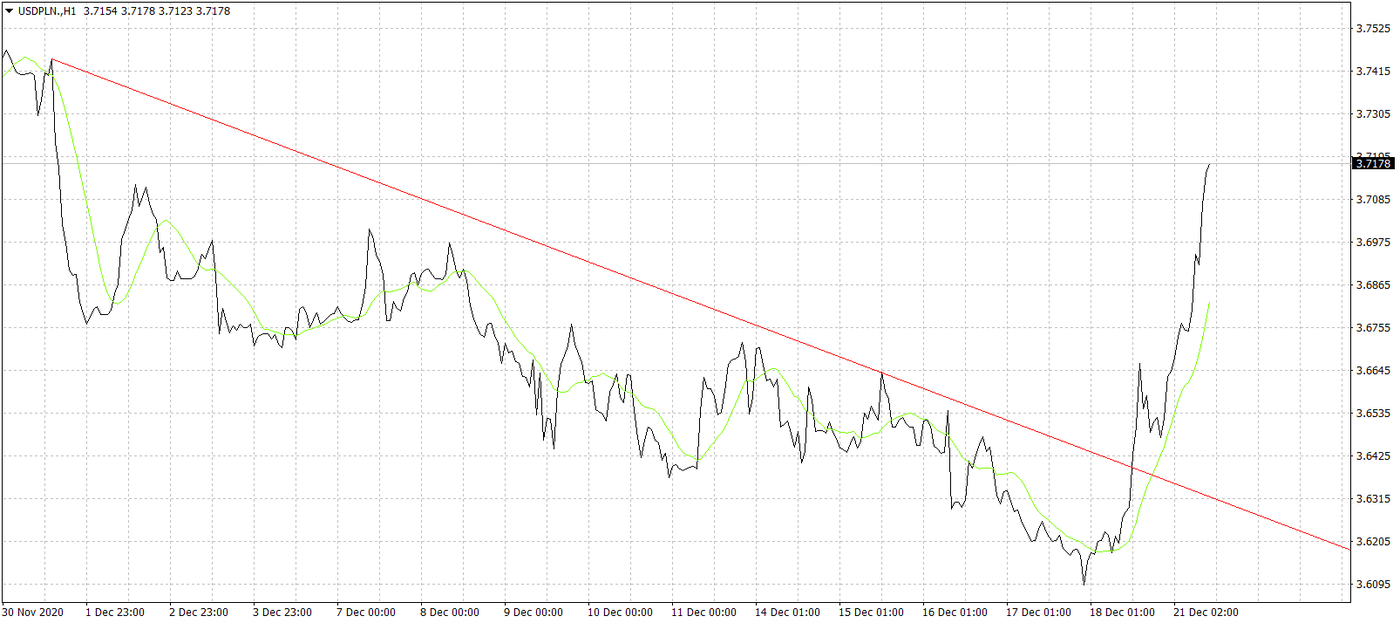This screenshot has height=623, width=1400.
Task: Click the 30 Nov 2020 date label
Action: coord(35,612)
